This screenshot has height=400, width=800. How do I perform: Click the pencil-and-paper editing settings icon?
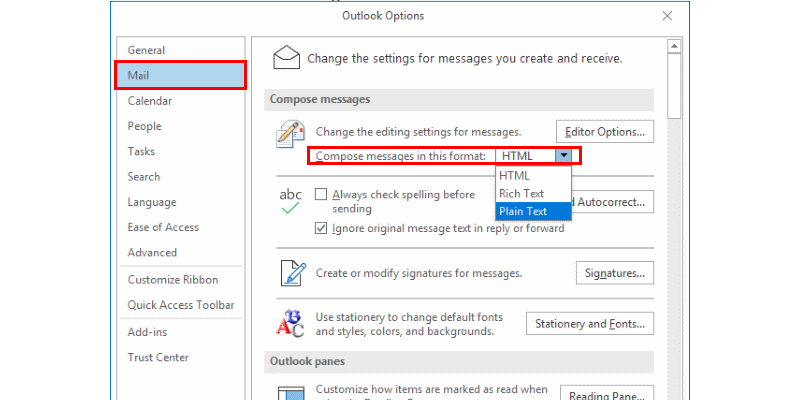290,134
